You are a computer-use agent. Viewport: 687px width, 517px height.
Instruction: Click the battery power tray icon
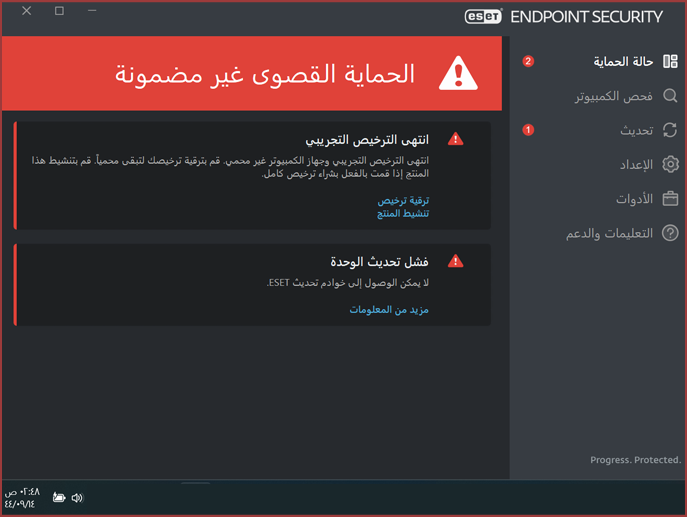click(59, 498)
